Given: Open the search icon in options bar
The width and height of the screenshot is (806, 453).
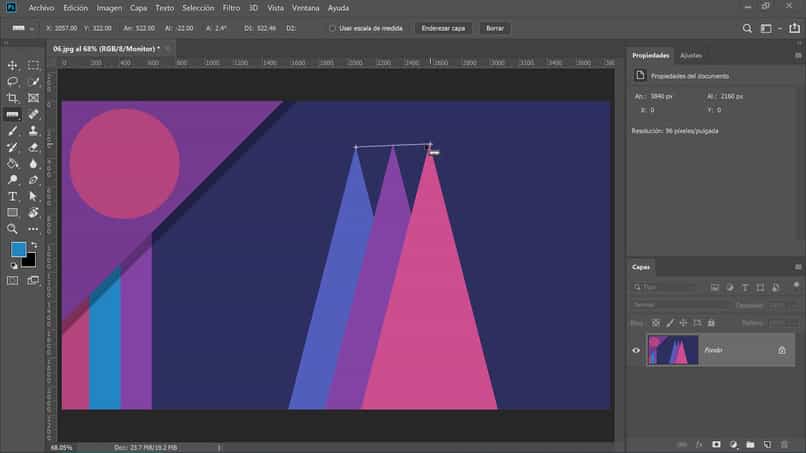Looking at the screenshot, I should coord(747,28).
